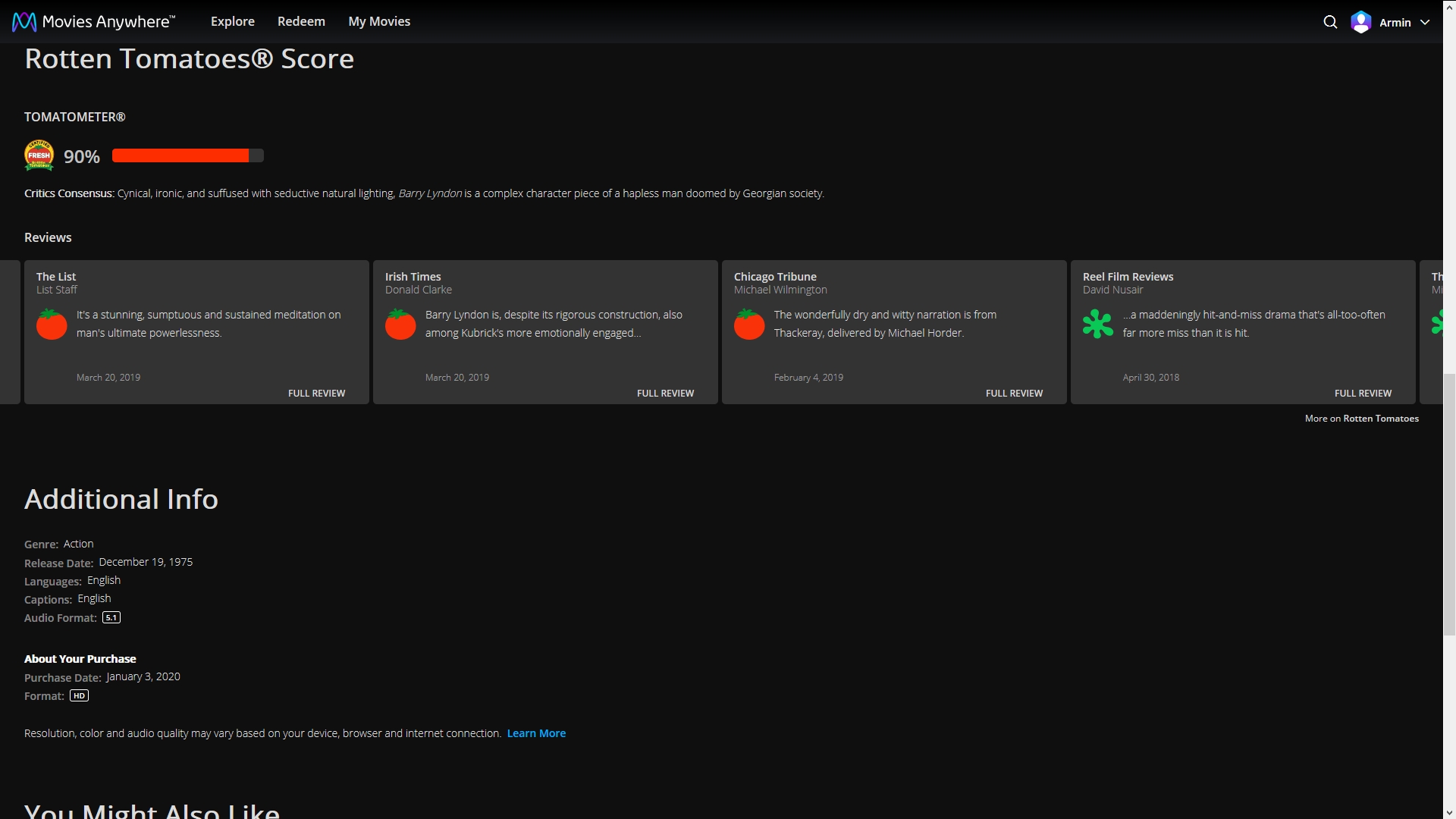Click the 5.1 audio format badge

point(111,617)
